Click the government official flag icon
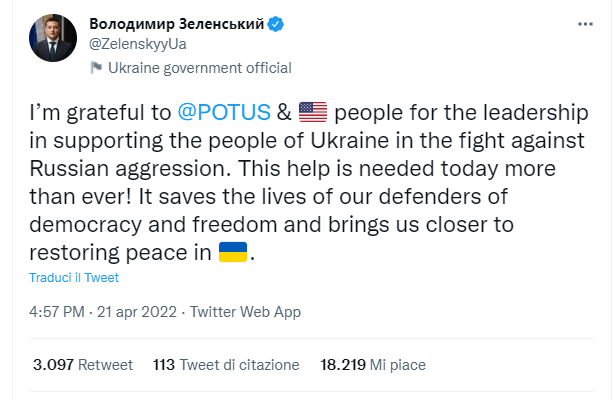This screenshot has height=400, width=614. point(96,68)
